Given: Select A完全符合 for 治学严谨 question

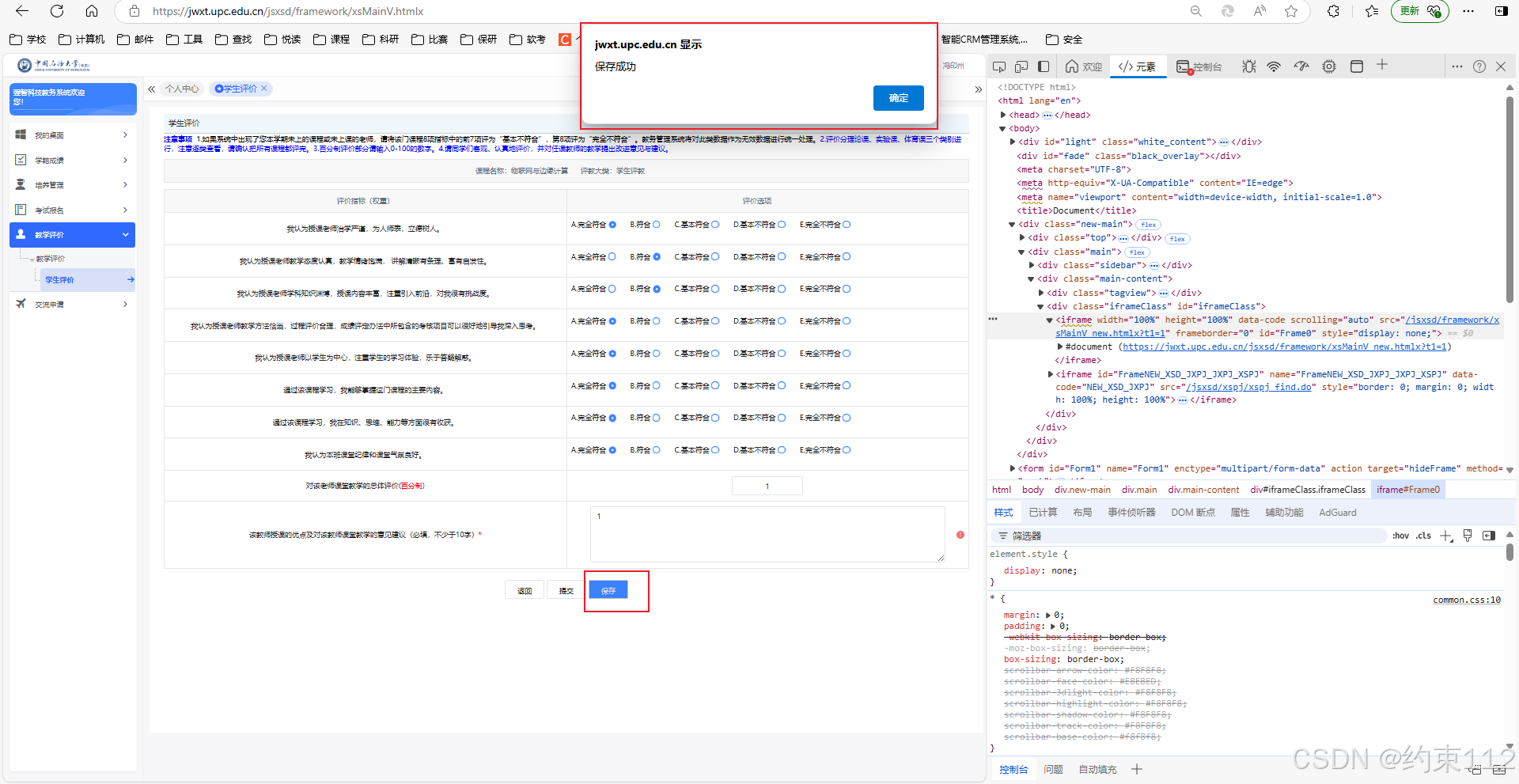Looking at the screenshot, I should click(x=612, y=225).
